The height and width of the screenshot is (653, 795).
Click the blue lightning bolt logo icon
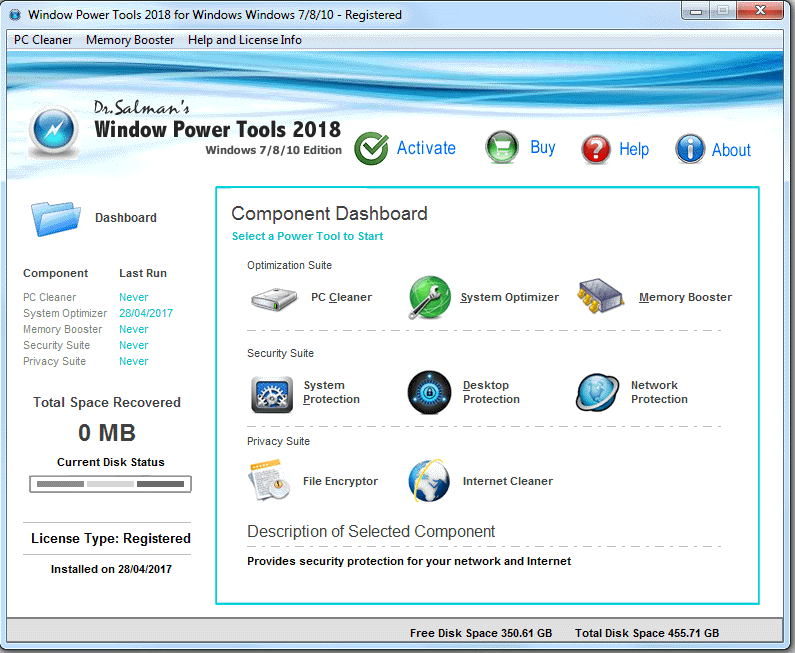pyautogui.click(x=54, y=130)
